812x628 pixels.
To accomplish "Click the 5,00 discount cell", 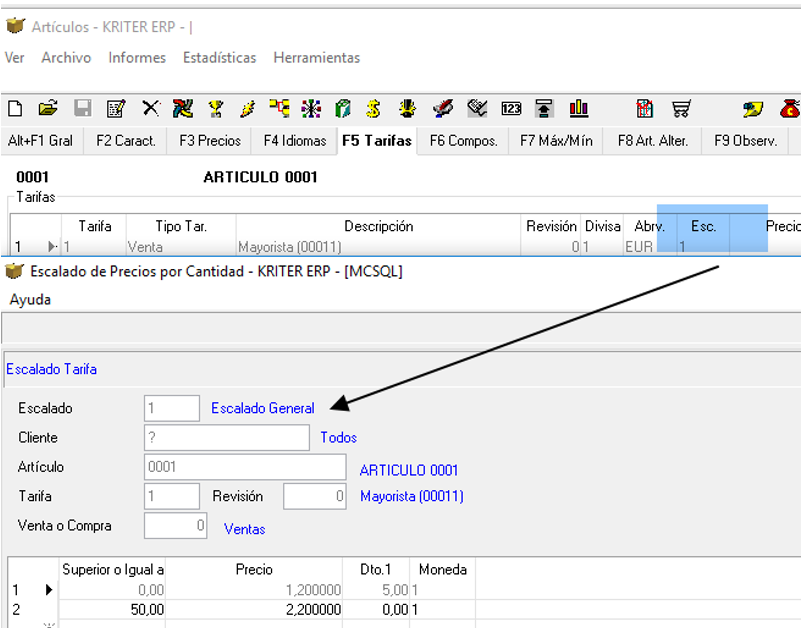I will point(376,590).
